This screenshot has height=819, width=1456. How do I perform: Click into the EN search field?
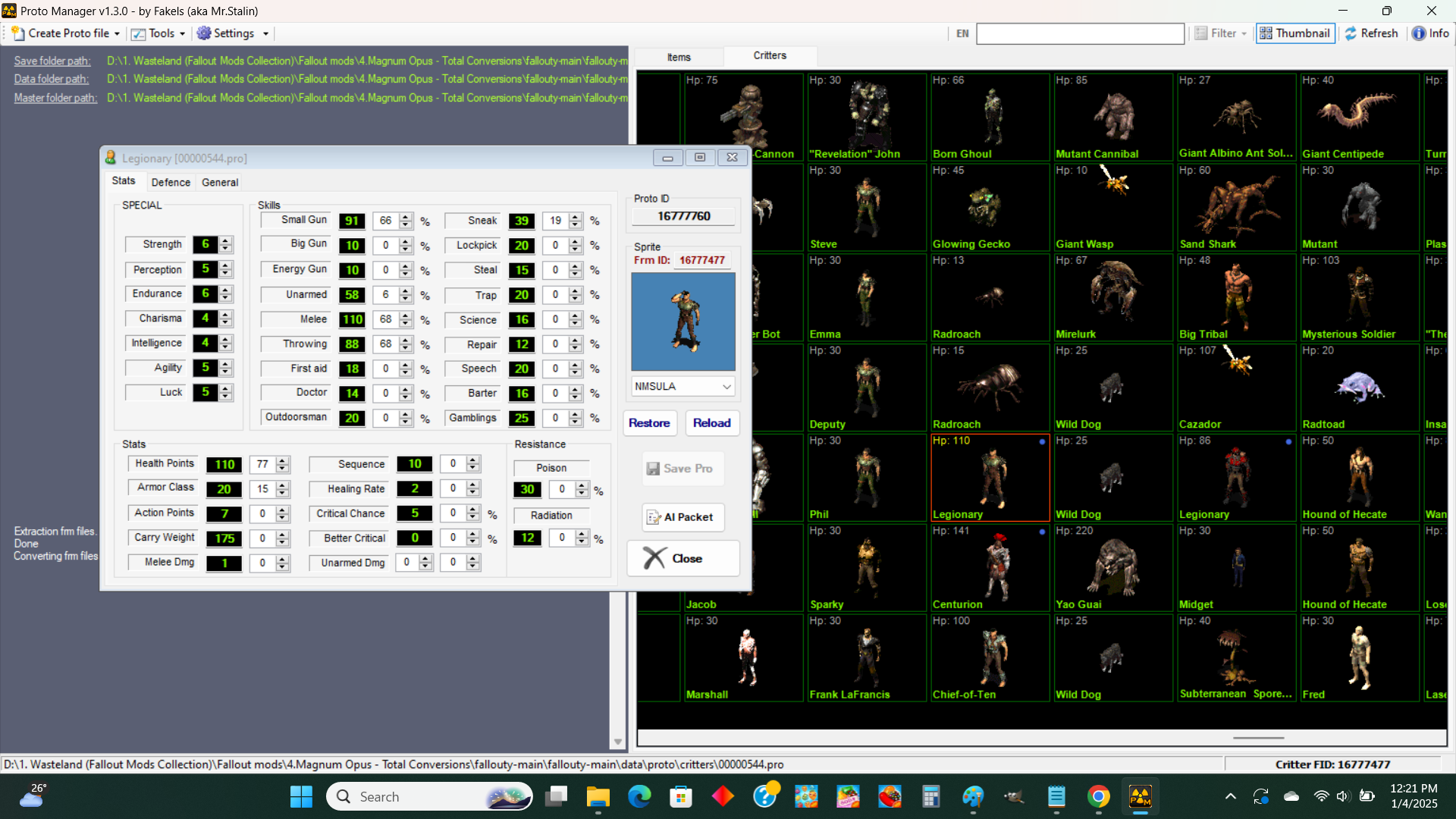pyautogui.click(x=1080, y=33)
